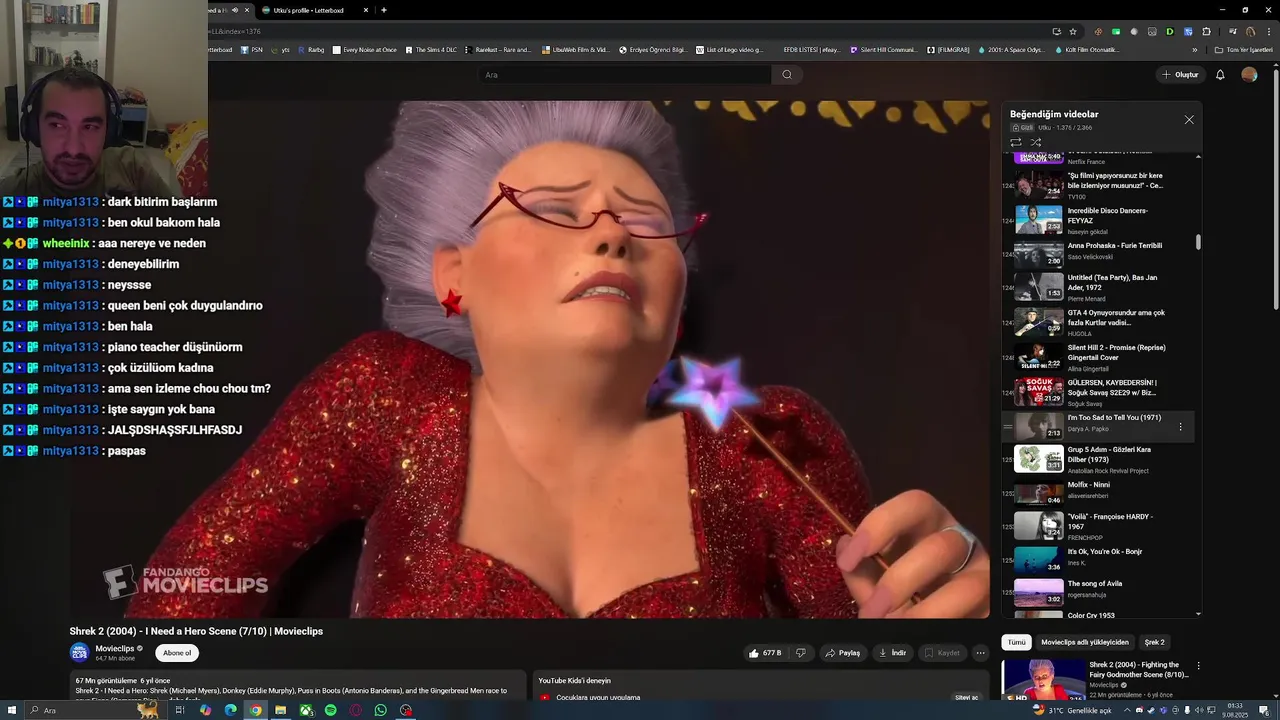Click the Shrek 2 I Need a Hero video title
The image size is (1280, 720).
[196, 631]
